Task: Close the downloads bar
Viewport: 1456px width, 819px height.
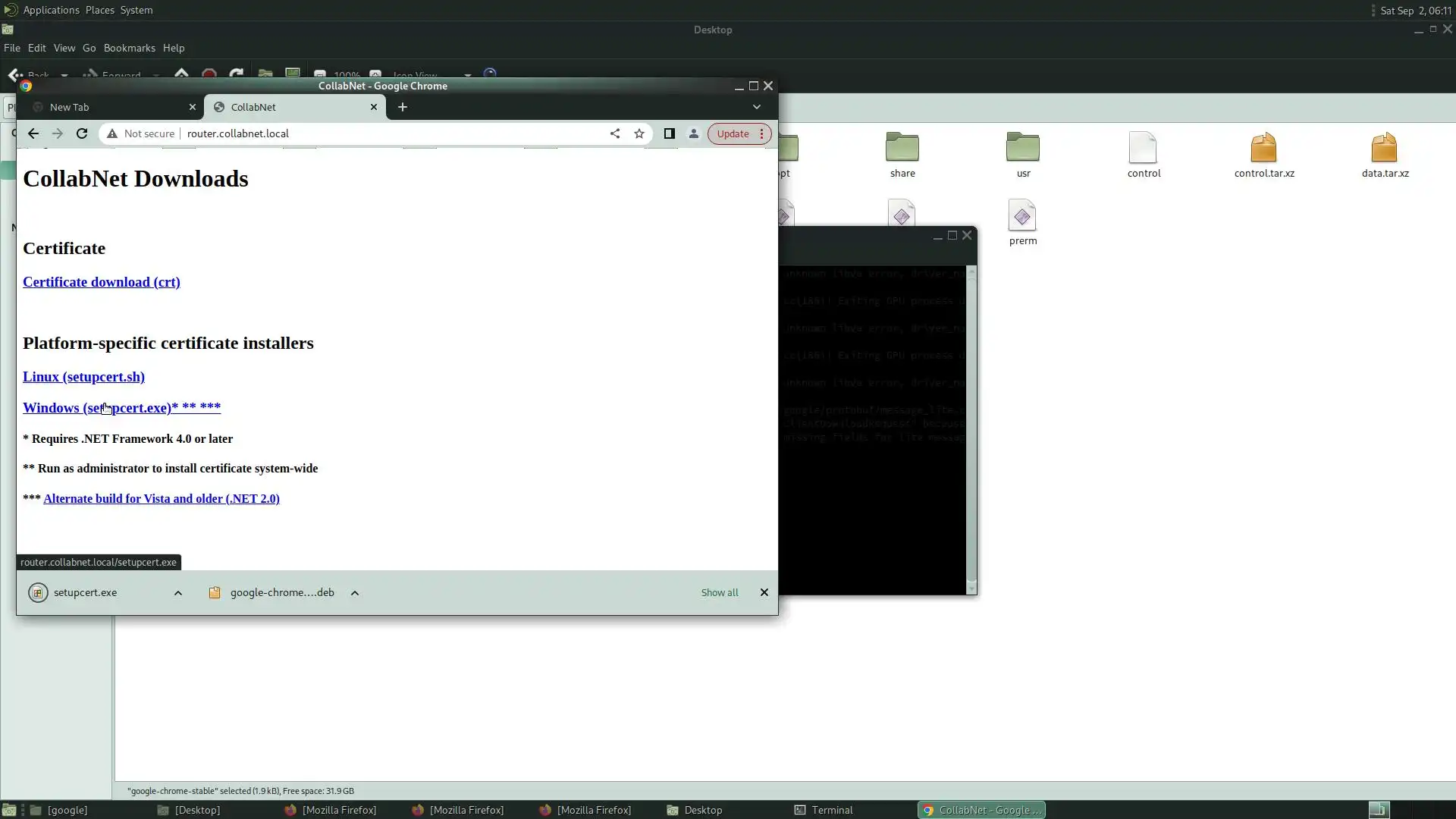Action: pos(764,592)
